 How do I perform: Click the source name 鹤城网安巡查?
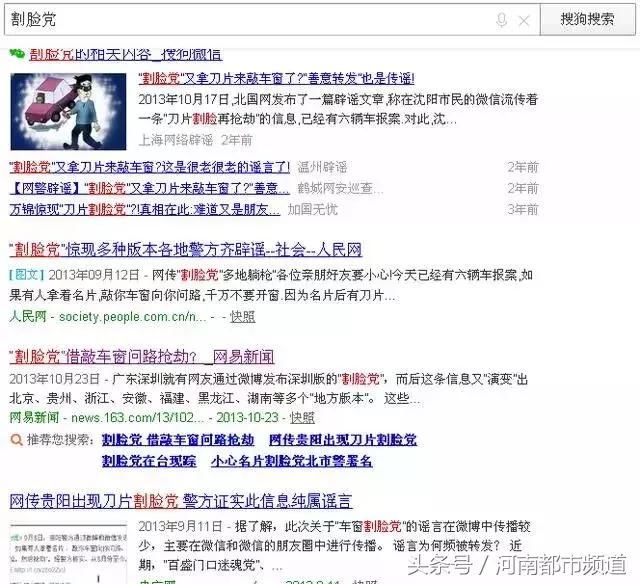tap(340, 188)
